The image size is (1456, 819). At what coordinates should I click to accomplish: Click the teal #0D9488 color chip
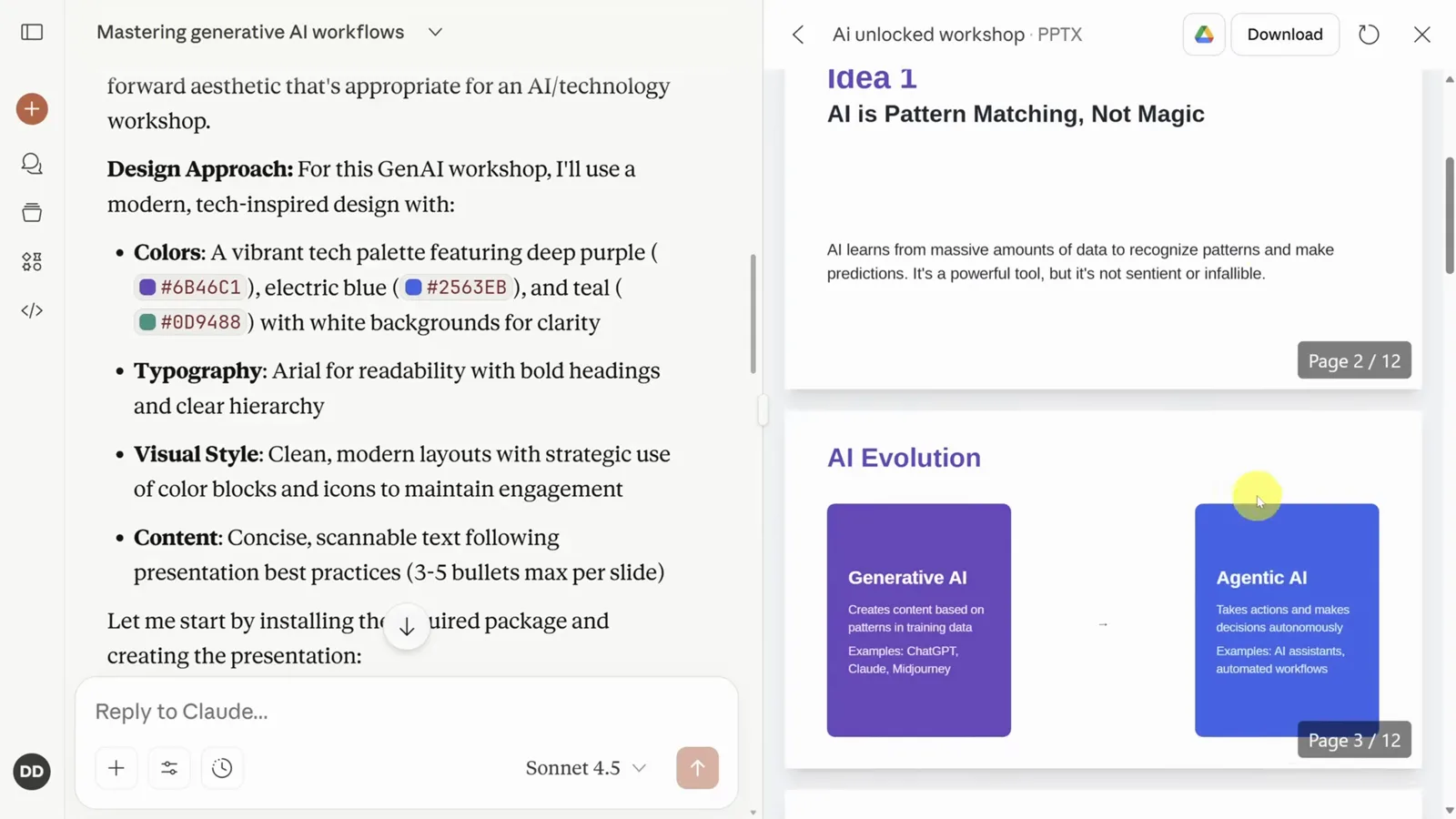(191, 322)
